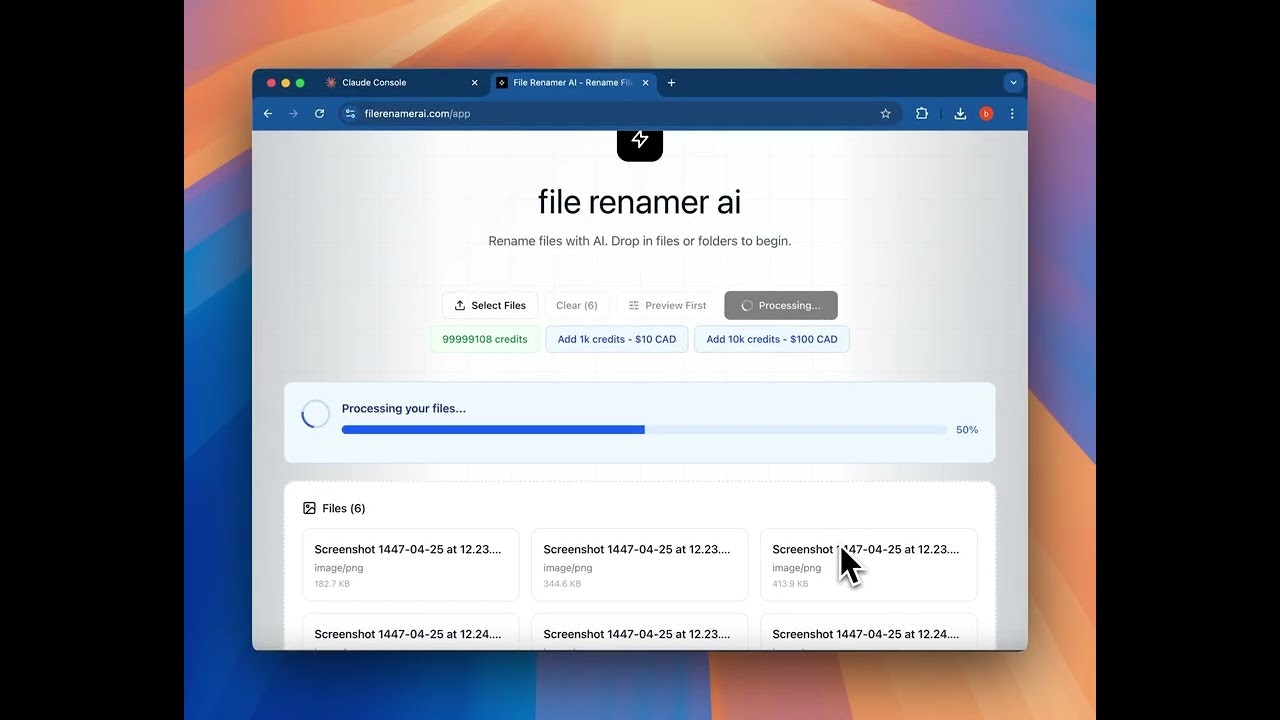The height and width of the screenshot is (720, 1280).
Task: Click the blue processing progress bar
Action: click(492, 429)
